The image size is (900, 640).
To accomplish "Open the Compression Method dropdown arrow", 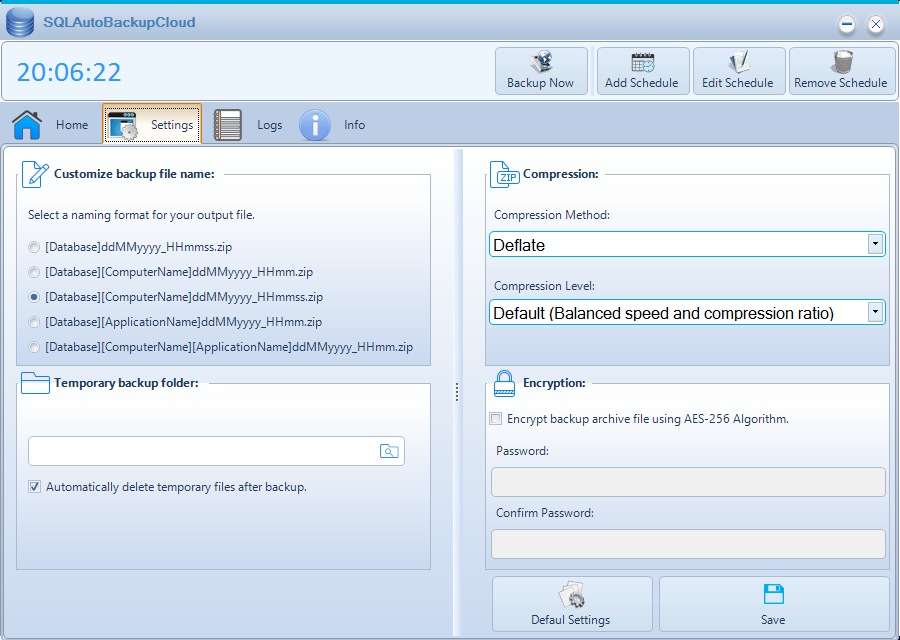I will (875, 245).
